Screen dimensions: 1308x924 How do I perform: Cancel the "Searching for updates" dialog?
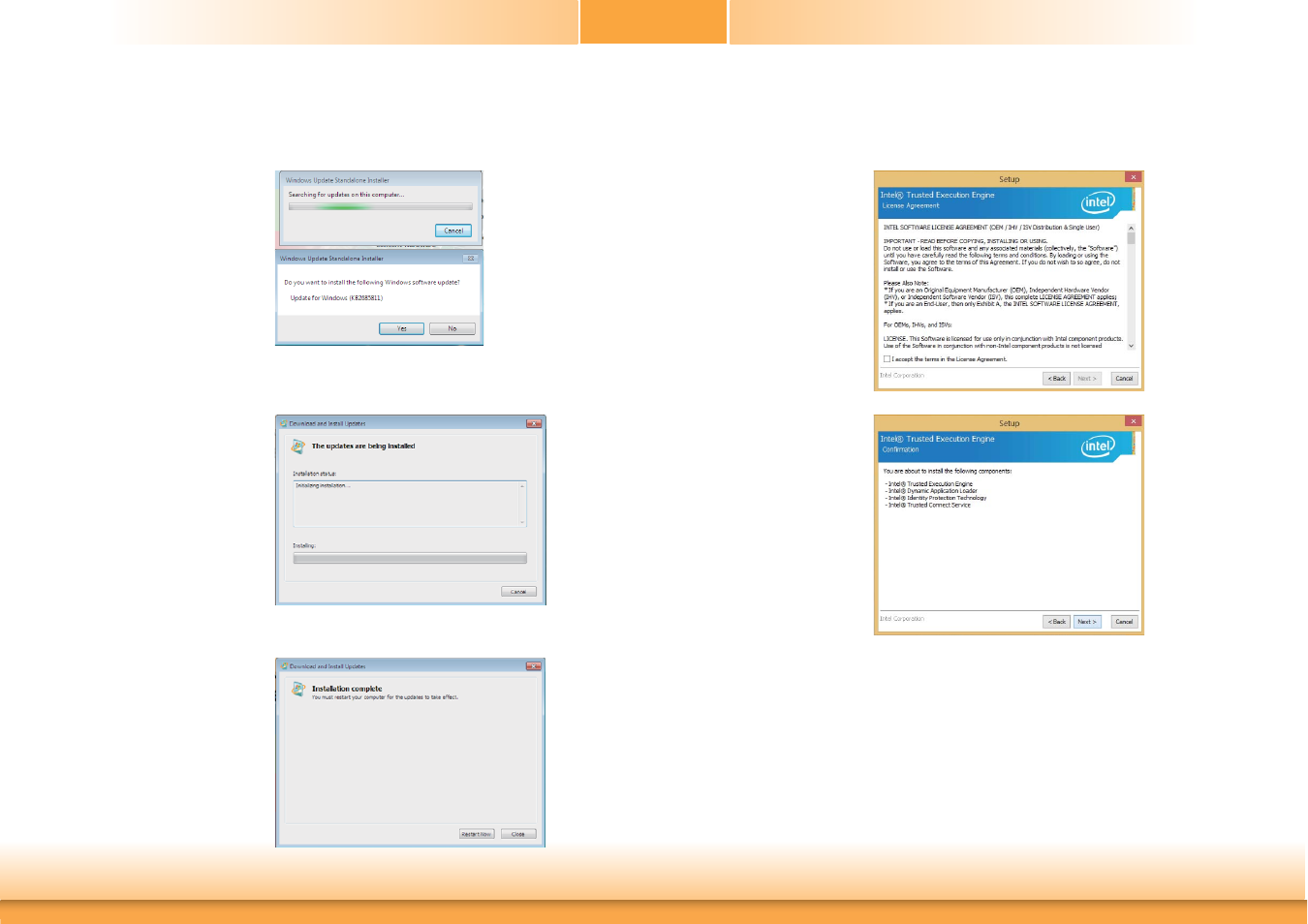(x=453, y=231)
